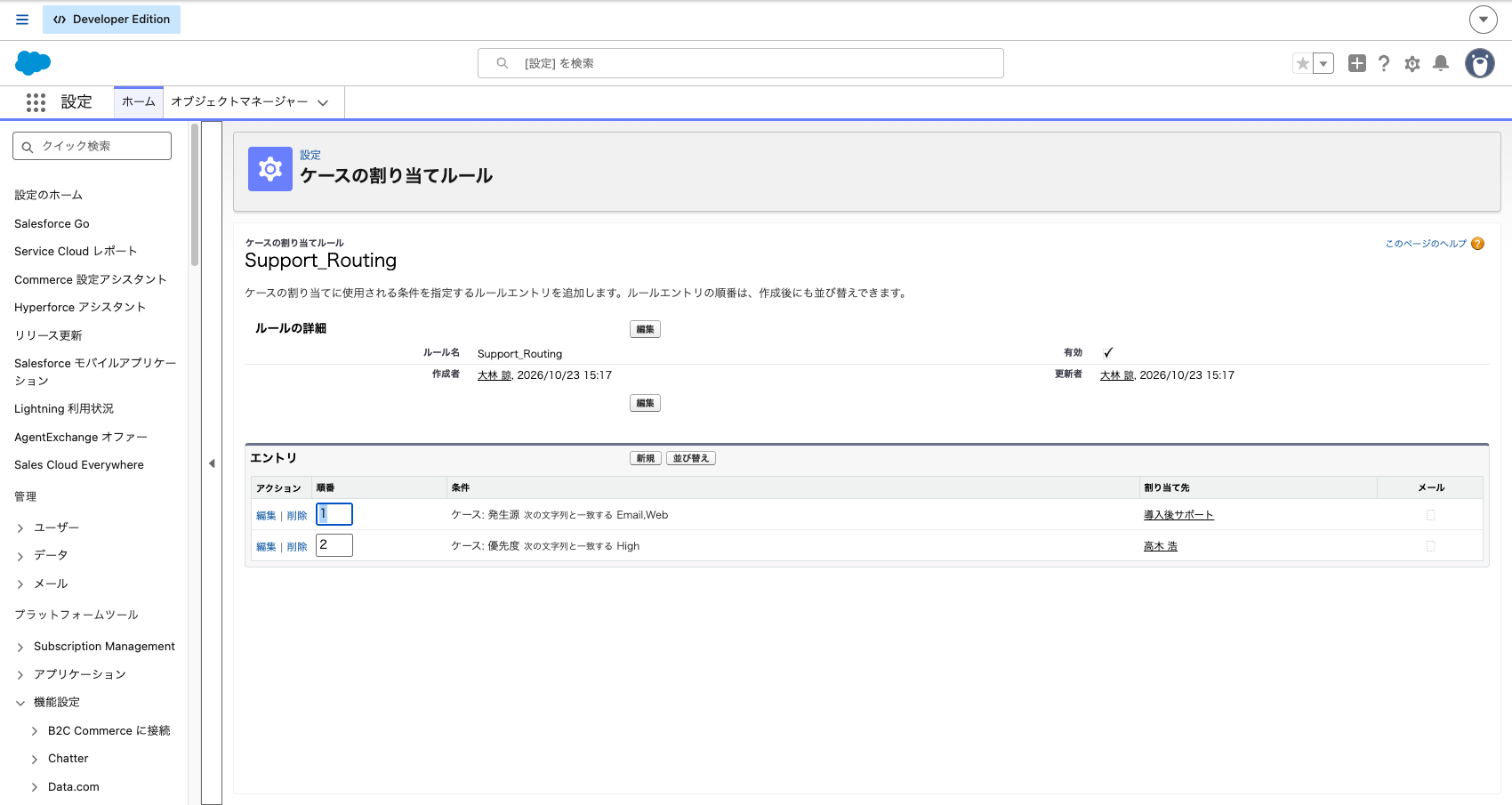Collapse the sidebar with the arrow handle
The image size is (1512, 805).
(212, 463)
